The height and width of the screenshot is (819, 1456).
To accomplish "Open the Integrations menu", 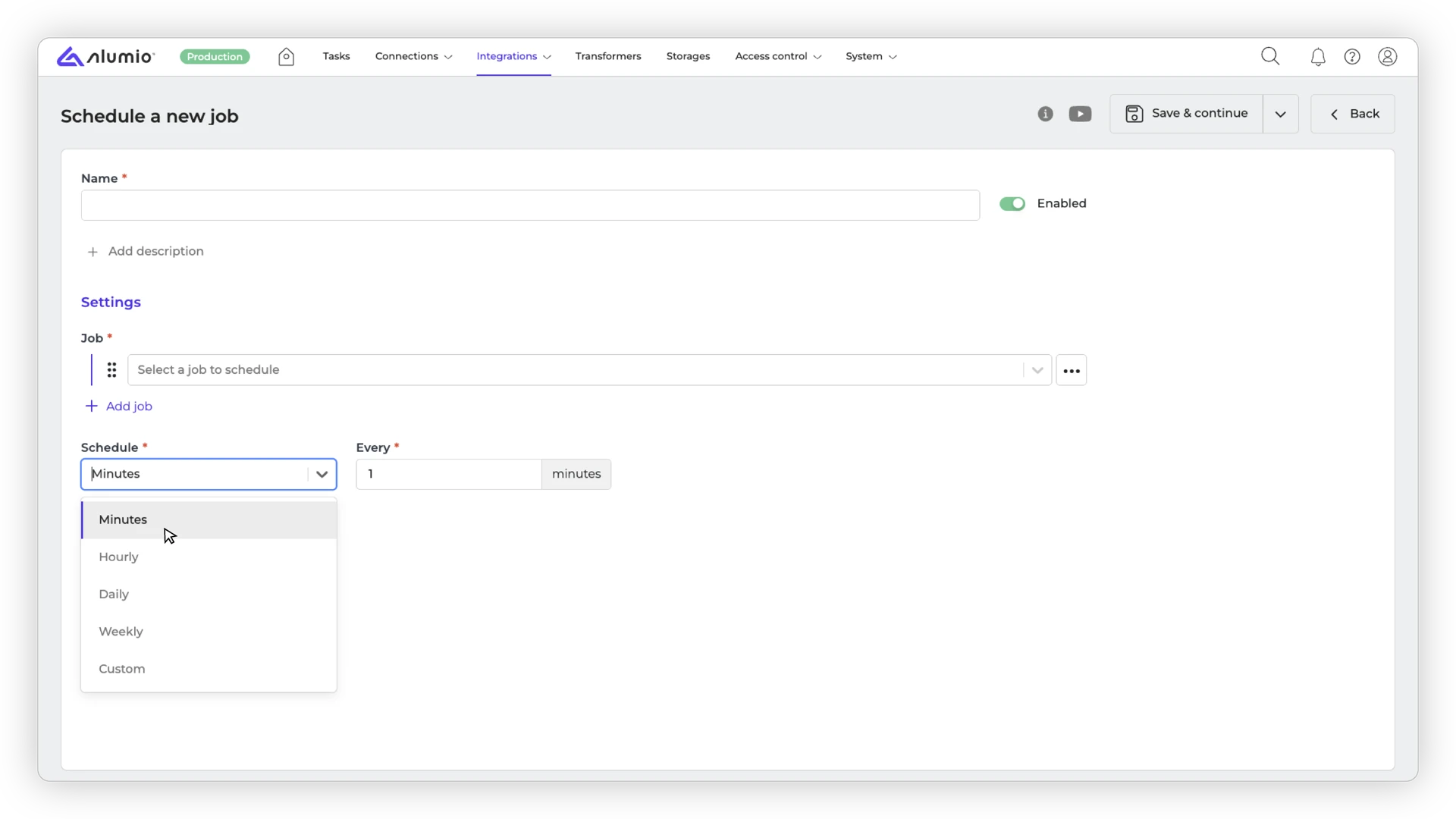I will 513,56.
